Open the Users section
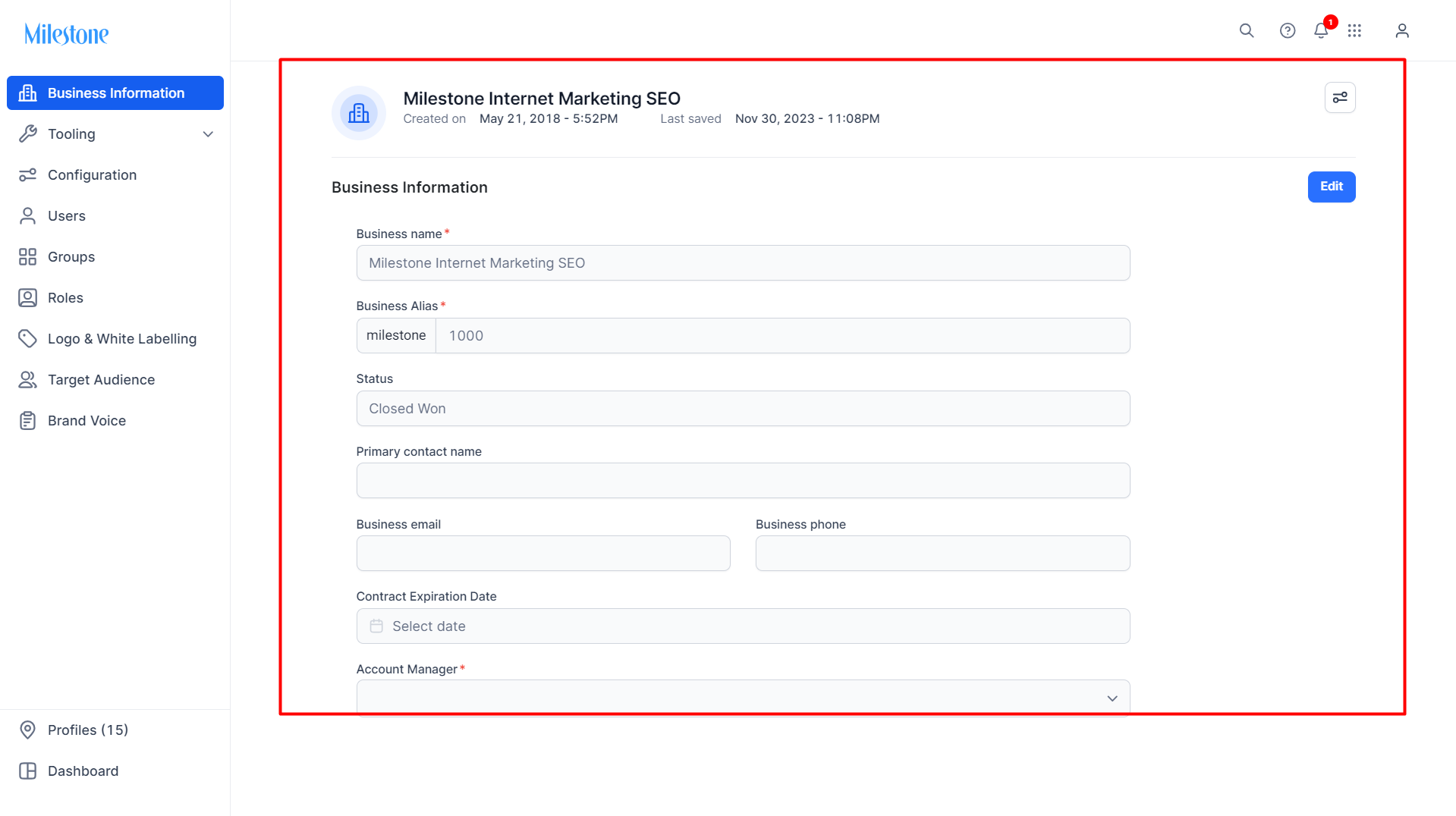Screen dimensions: 1456x816 pyautogui.click(x=115, y=216)
